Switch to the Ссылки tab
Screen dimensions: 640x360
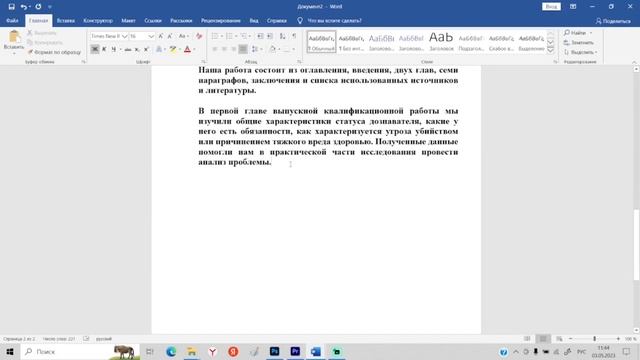pyautogui.click(x=153, y=20)
